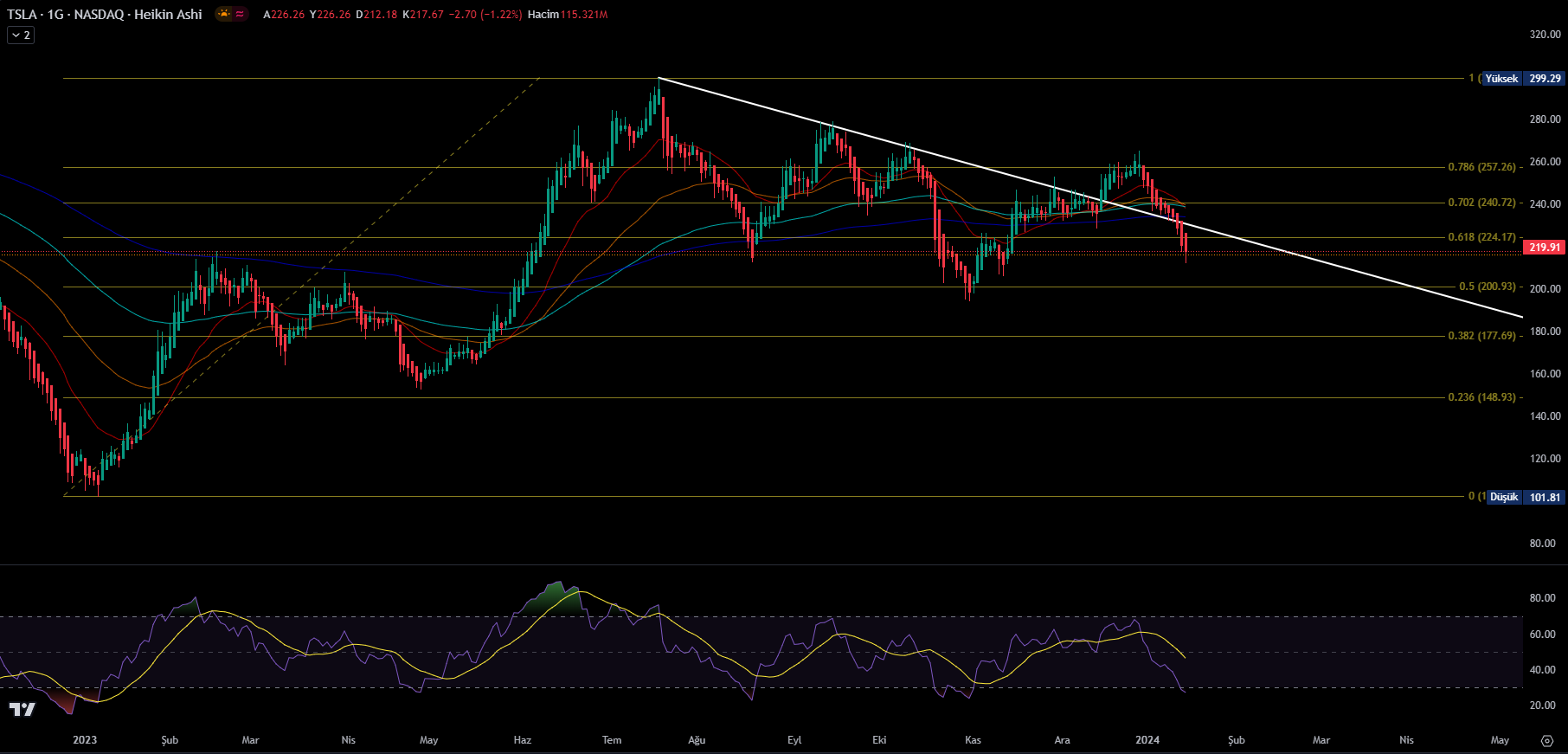
Task: Click 240.00 on the price scale
Action: [1545, 204]
